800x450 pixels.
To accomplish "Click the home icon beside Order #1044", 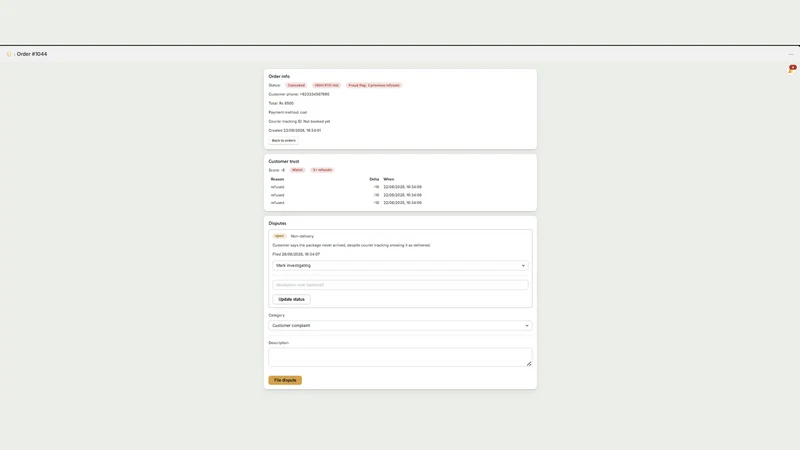I will pyautogui.click(x=9, y=54).
